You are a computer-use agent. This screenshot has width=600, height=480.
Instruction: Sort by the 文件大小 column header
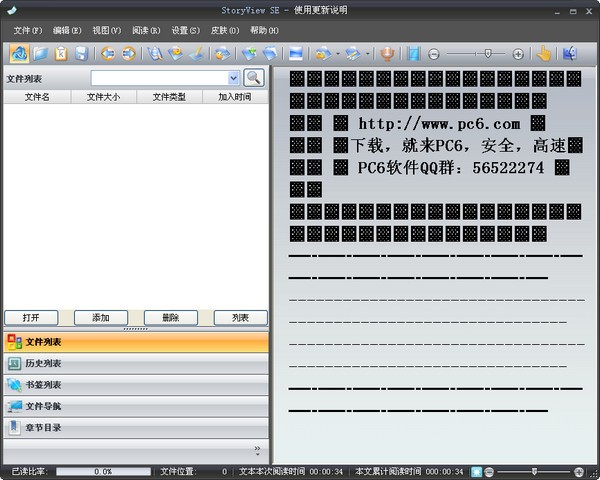103,97
